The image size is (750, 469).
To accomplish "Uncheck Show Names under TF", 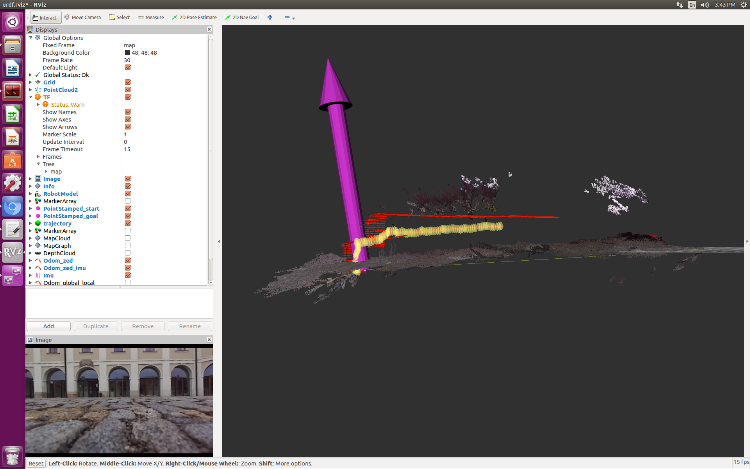I will pos(127,111).
